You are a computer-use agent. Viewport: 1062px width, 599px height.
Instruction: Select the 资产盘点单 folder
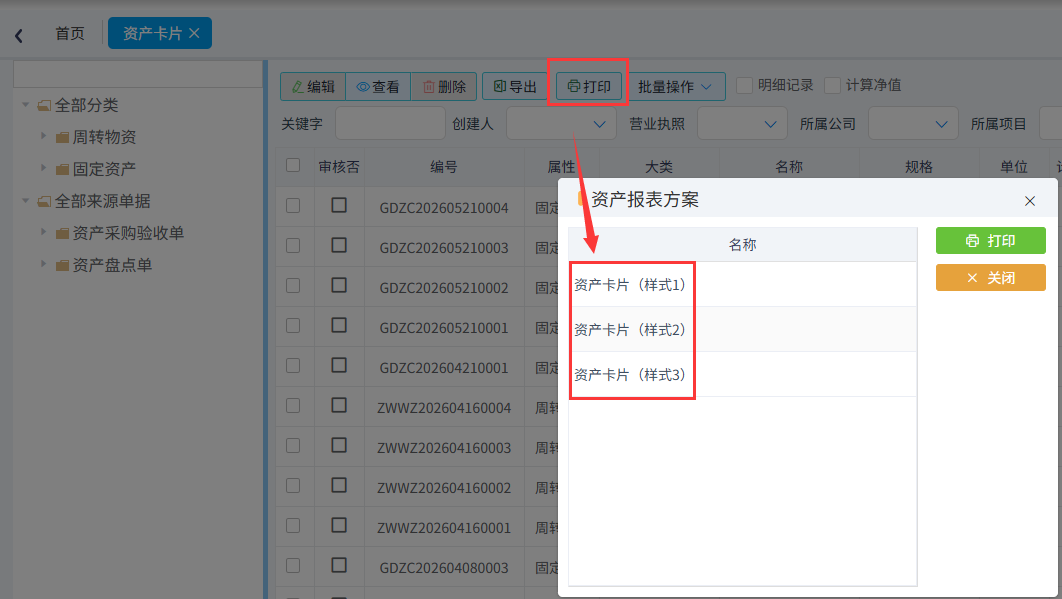112,265
